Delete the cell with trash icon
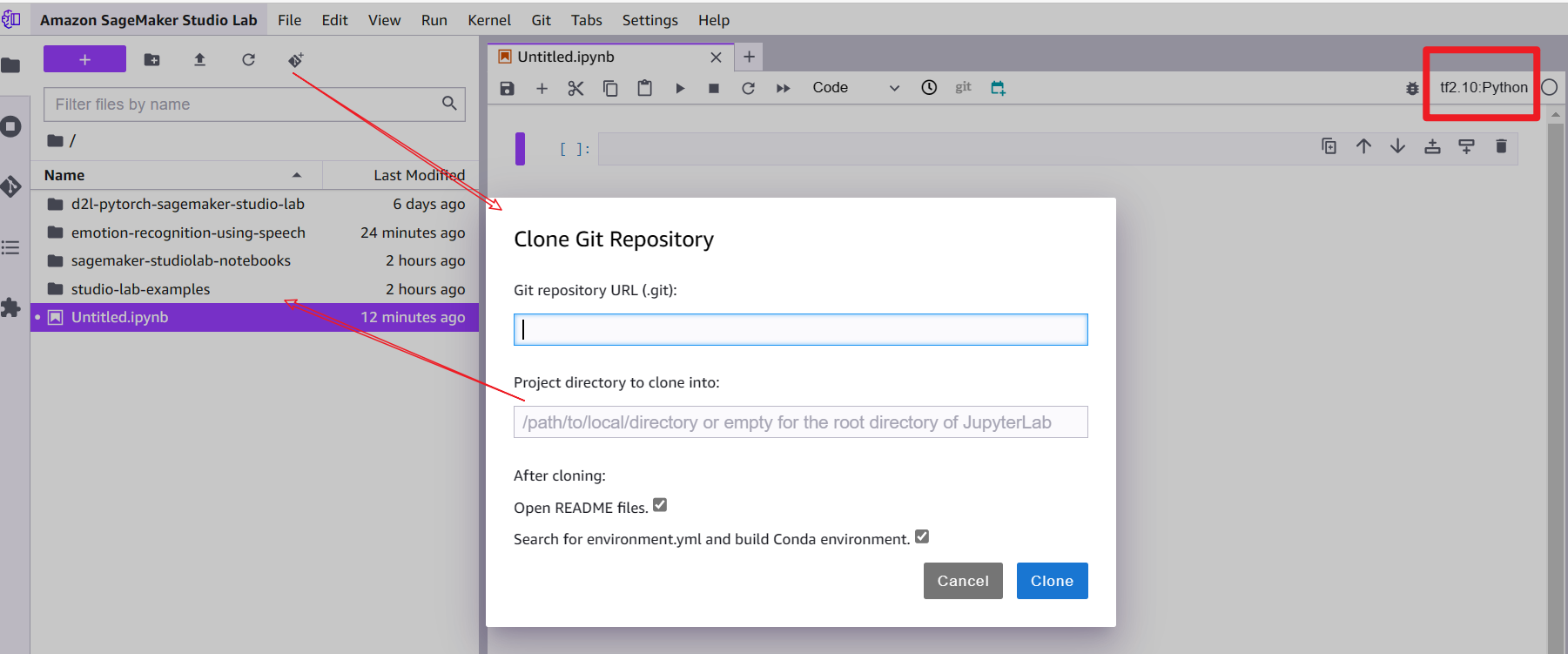Viewport: 1568px width, 654px height. 1501,146
